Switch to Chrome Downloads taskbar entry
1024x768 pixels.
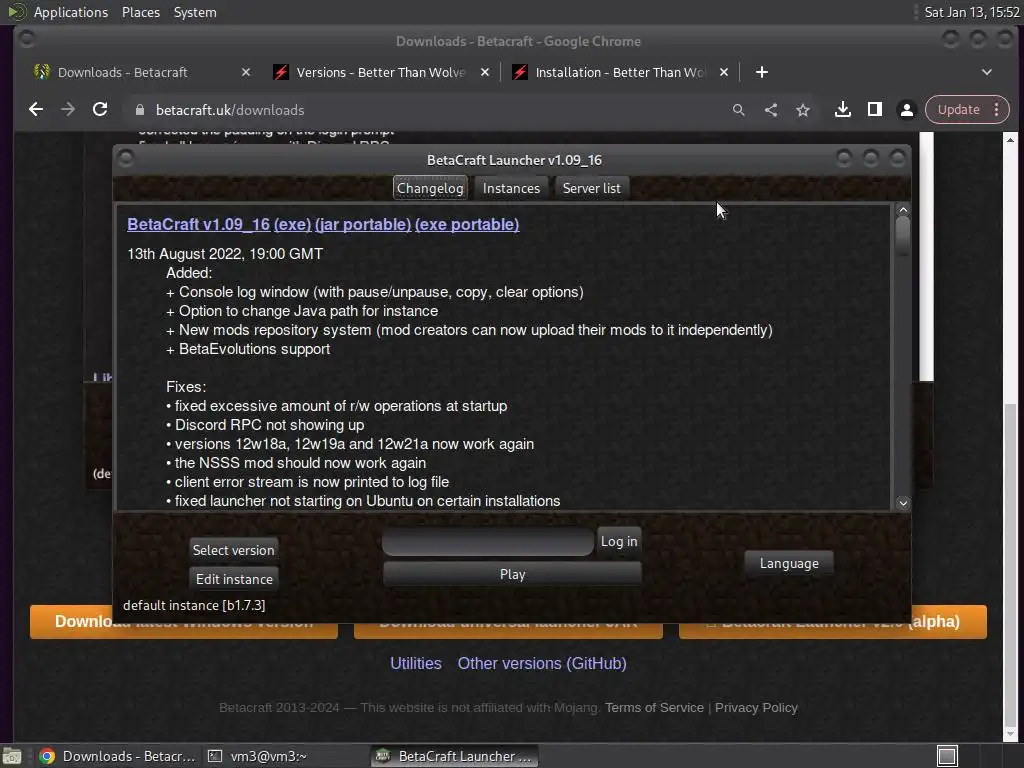[118, 756]
